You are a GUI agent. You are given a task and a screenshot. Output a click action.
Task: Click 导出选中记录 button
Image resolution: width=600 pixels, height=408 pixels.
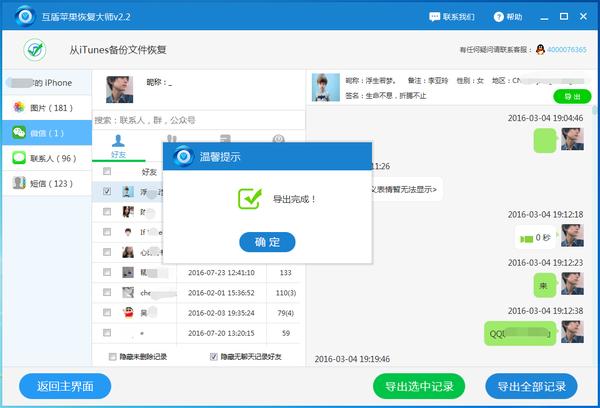(419, 386)
